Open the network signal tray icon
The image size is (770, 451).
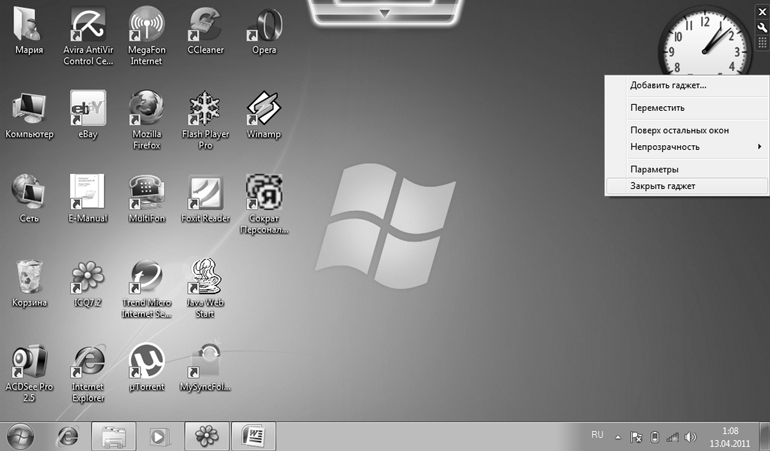672,437
